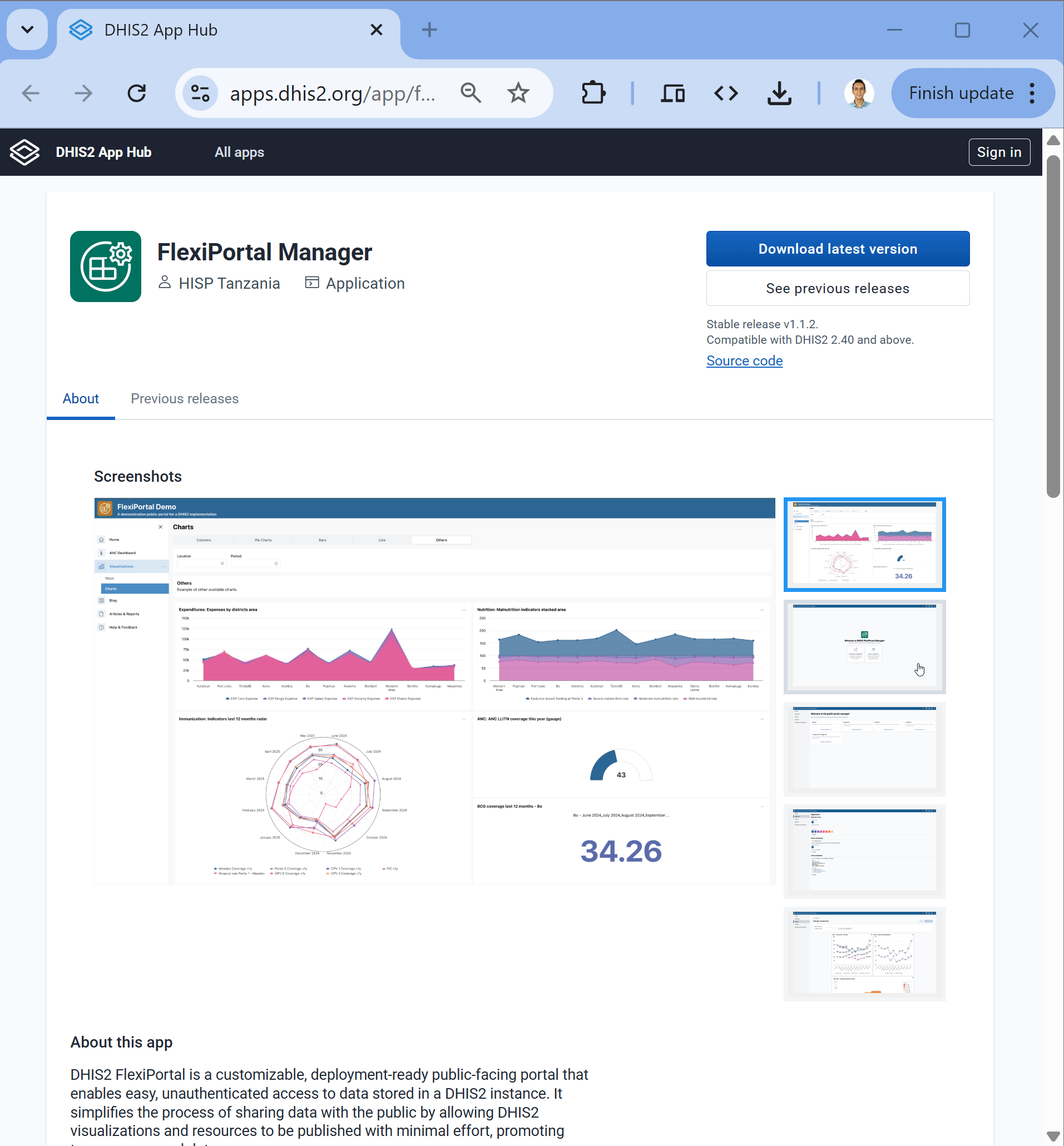Minimize the Chrome browser window
Image resolution: width=1064 pixels, height=1146 pixels.
pyautogui.click(x=894, y=30)
